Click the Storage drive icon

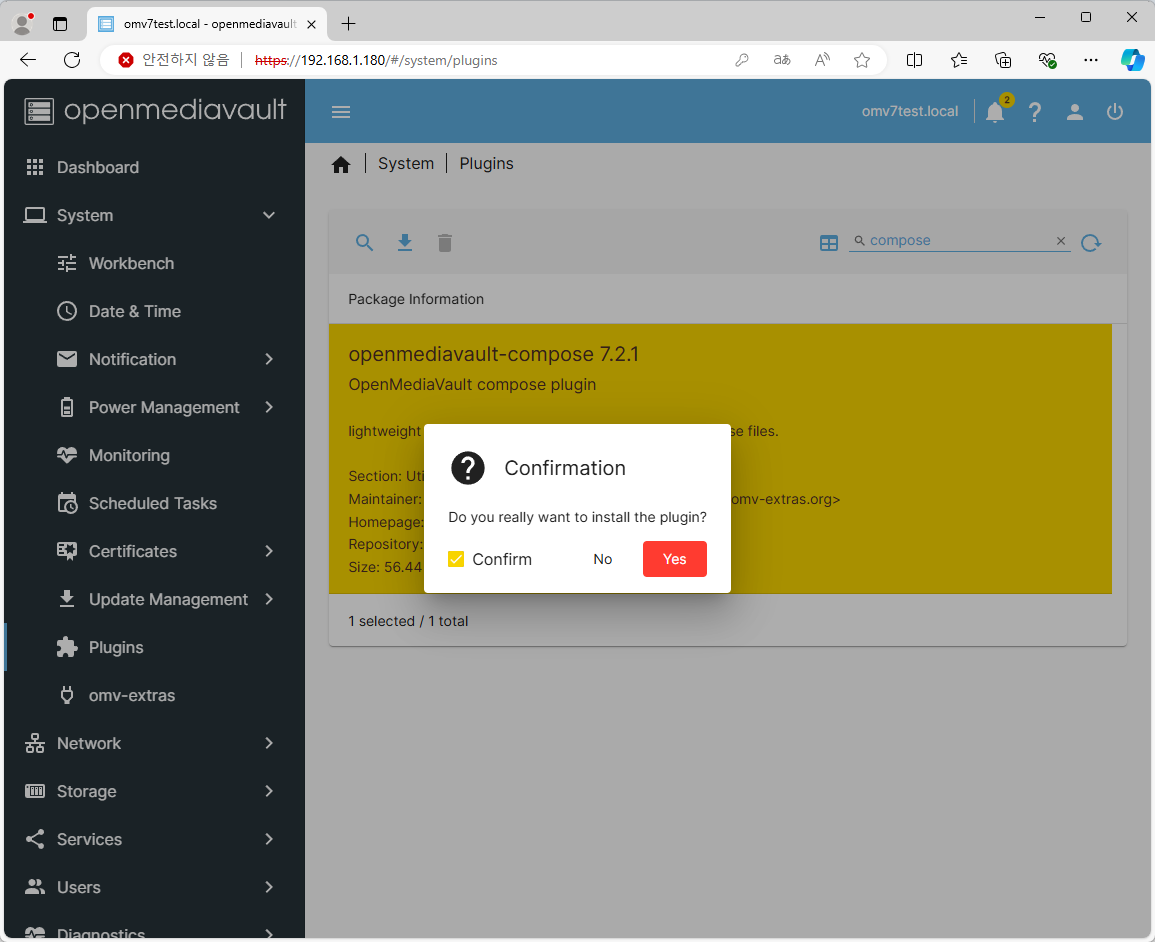click(x=35, y=791)
